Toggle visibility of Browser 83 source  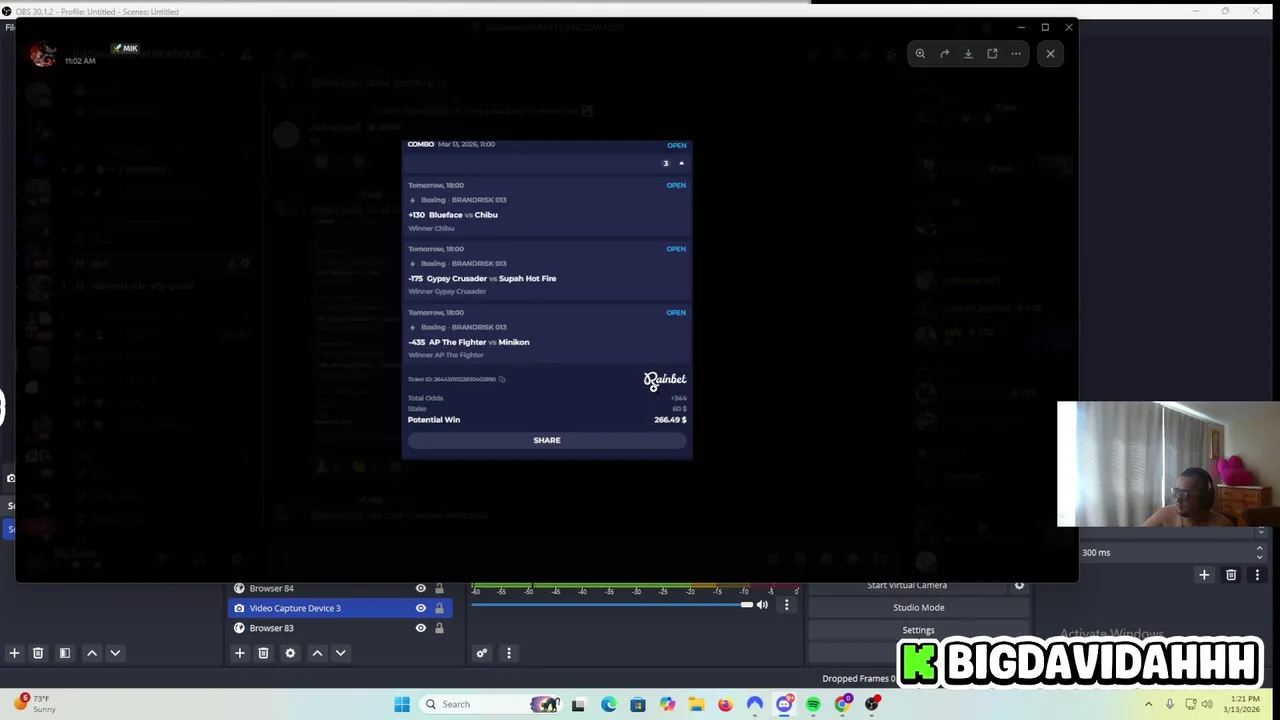[420, 628]
